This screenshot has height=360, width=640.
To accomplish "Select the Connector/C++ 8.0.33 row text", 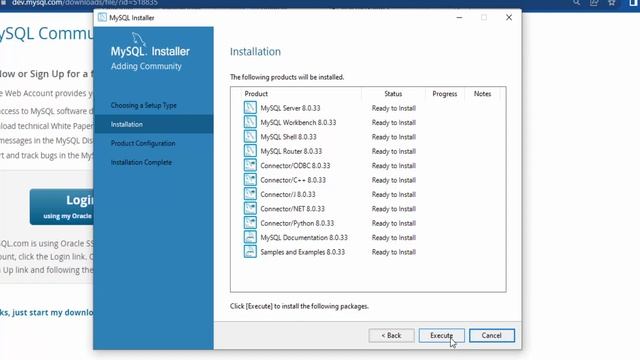I will 293,180.
